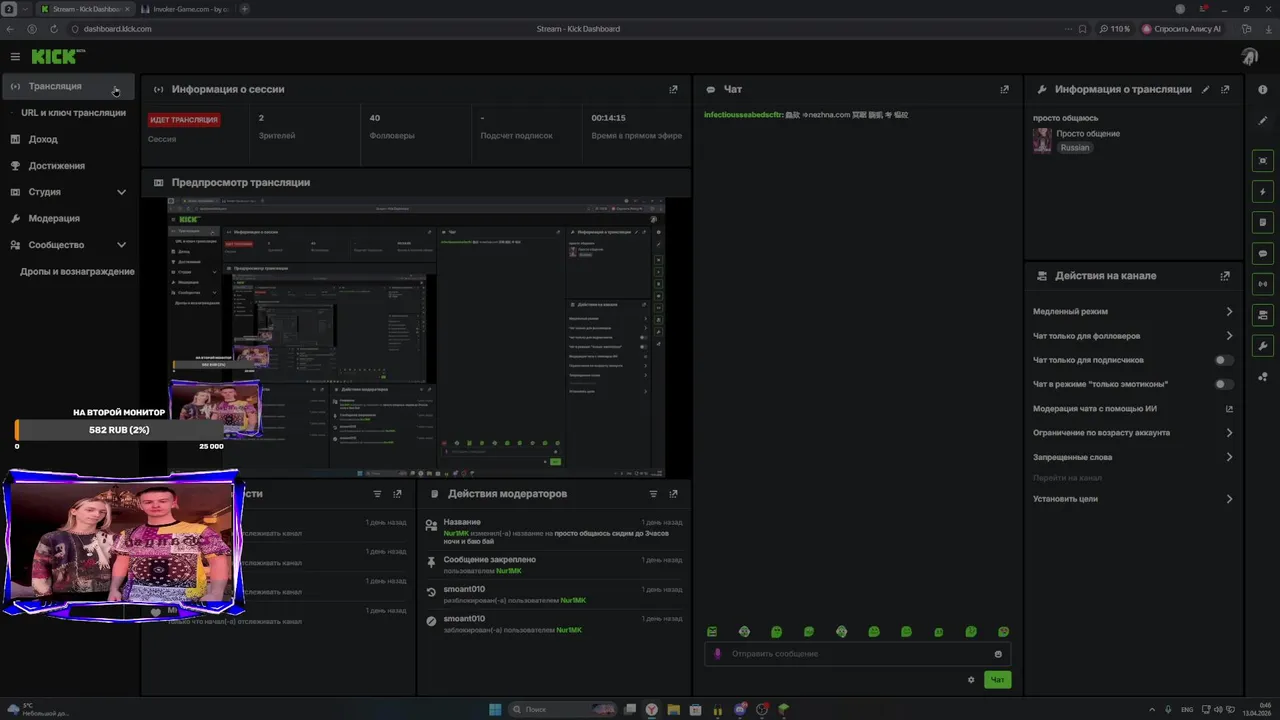Open Дропы и вознаграждения page
This screenshot has width=1280, height=720.
(x=77, y=272)
